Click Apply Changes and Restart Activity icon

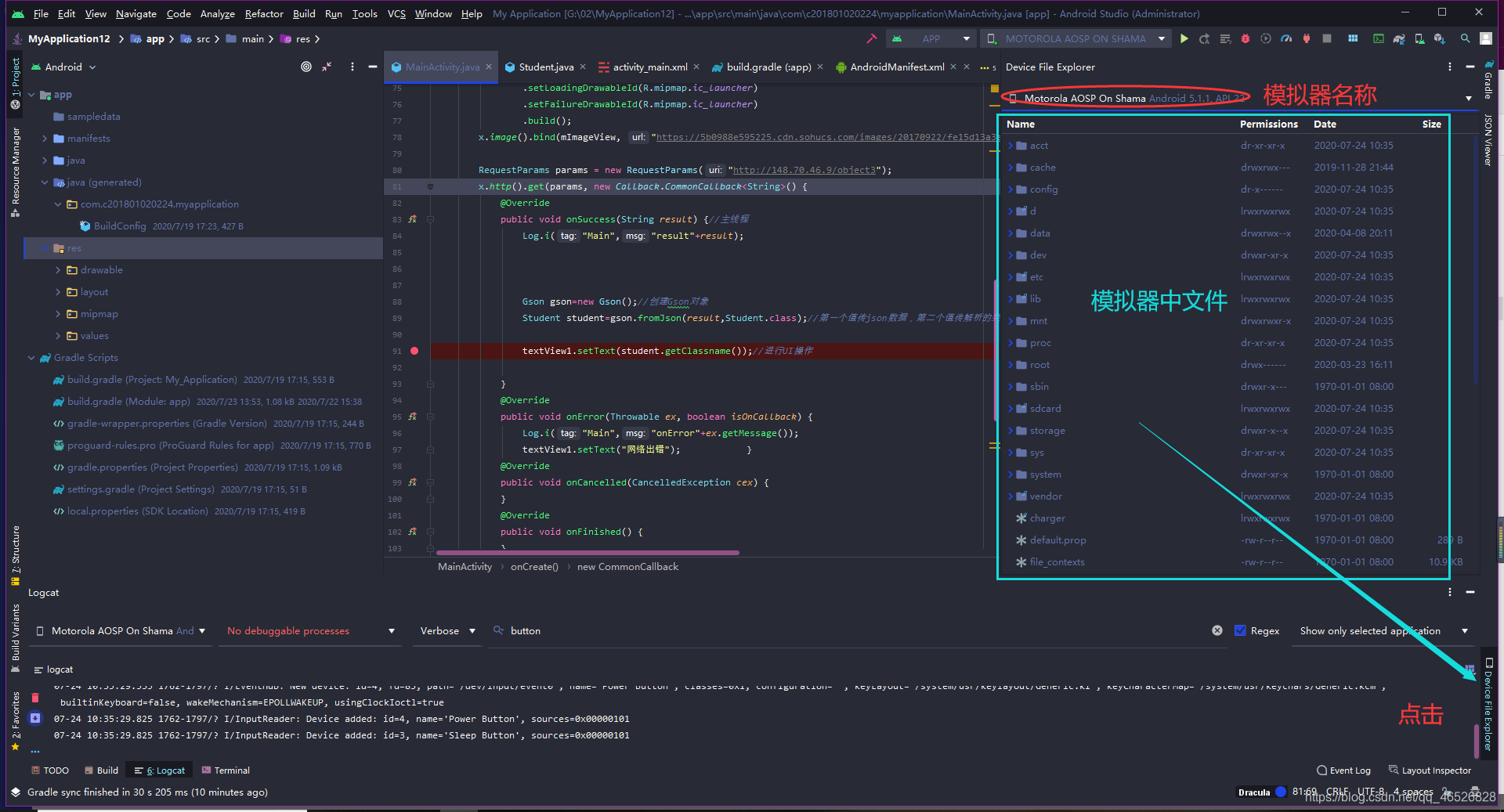[x=1205, y=38]
